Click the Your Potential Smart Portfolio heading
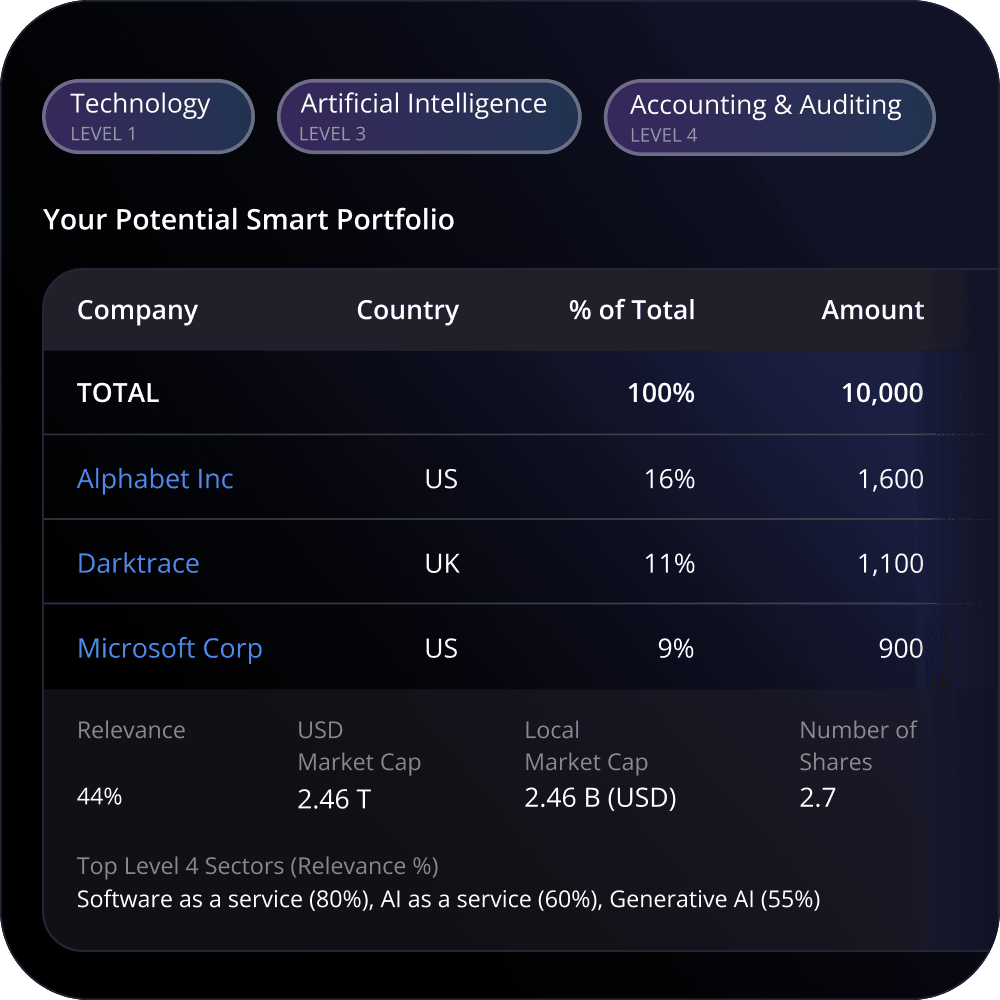 [249, 220]
